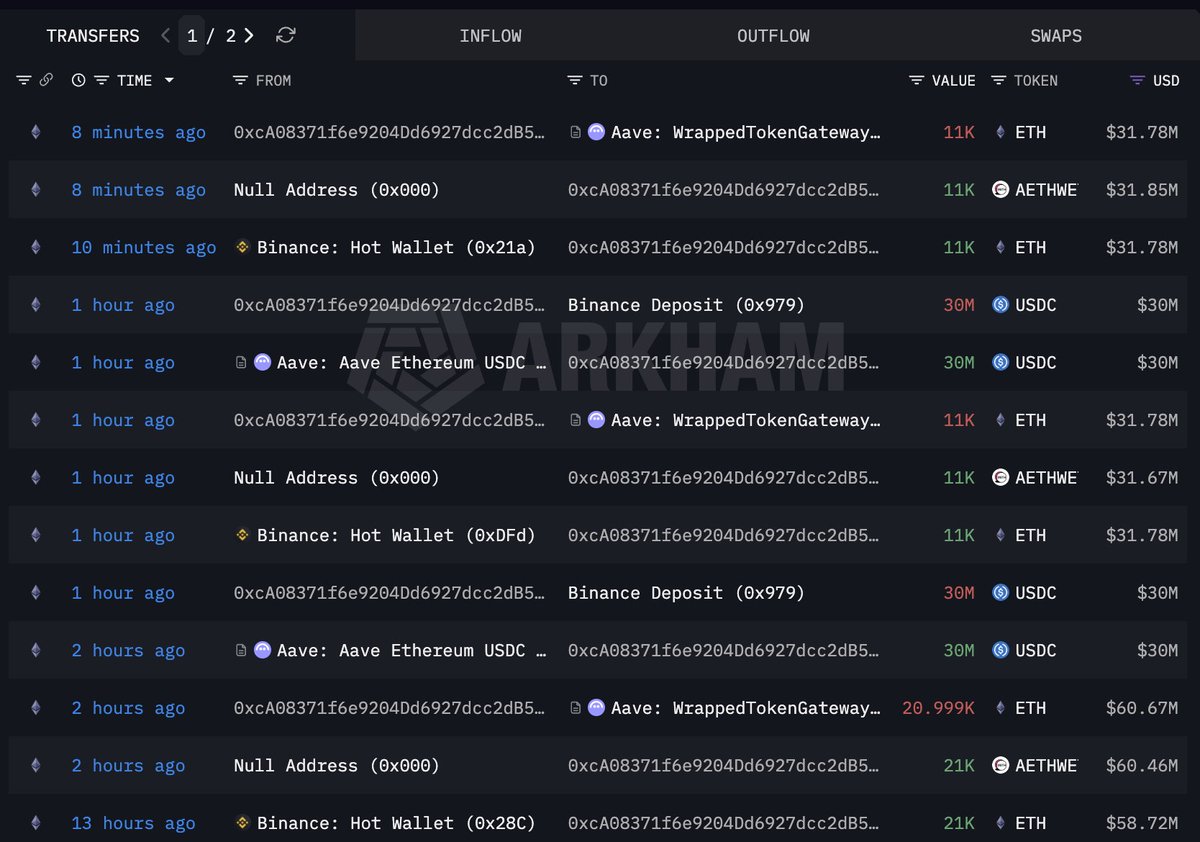Switch to the SWAPS tab
This screenshot has height=842, width=1200.
tap(1056, 36)
